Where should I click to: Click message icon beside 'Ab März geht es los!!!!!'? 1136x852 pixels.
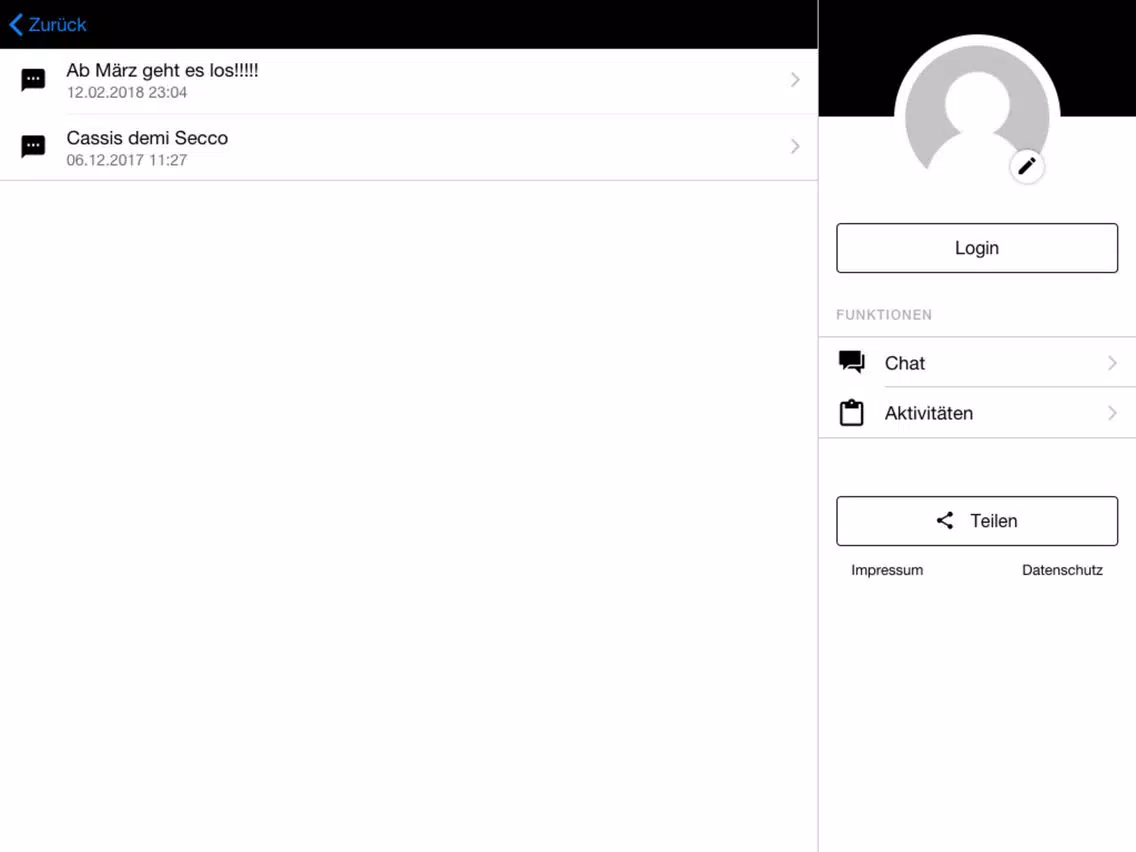tap(33, 80)
